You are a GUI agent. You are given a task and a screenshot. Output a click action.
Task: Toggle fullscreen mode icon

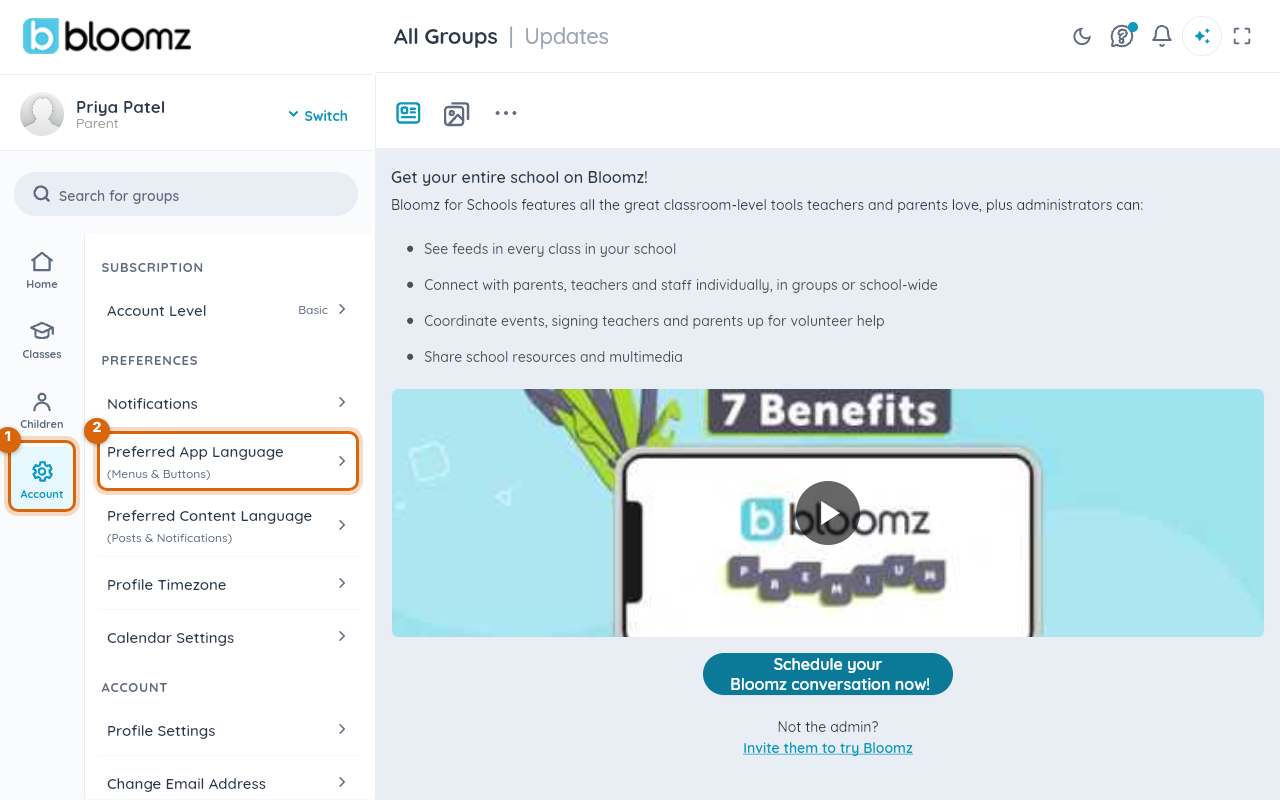(x=1242, y=37)
